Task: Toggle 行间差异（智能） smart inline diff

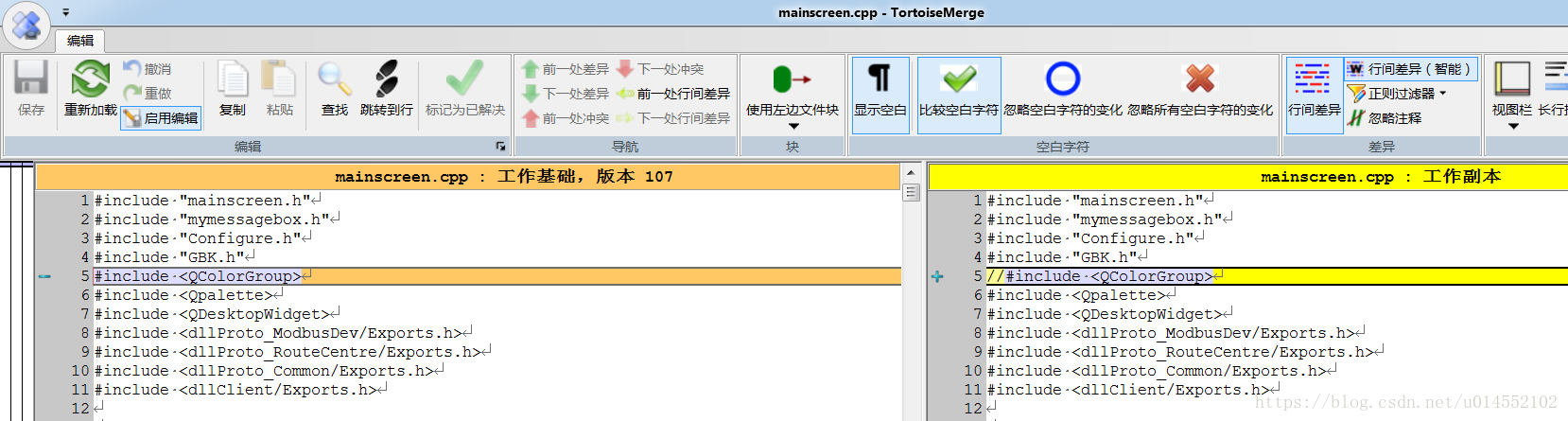Action: click(1411, 69)
